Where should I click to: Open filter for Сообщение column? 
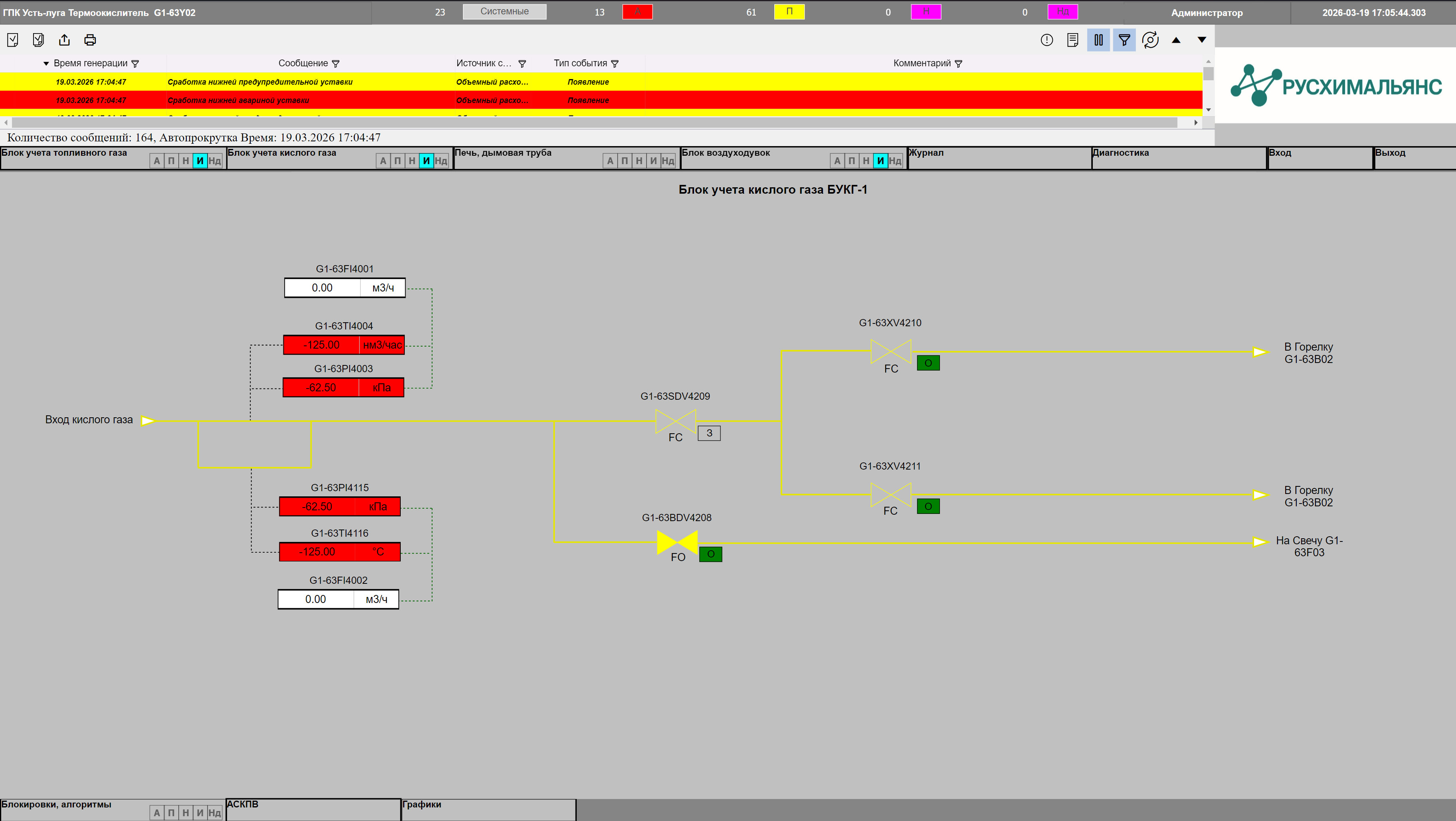(336, 64)
